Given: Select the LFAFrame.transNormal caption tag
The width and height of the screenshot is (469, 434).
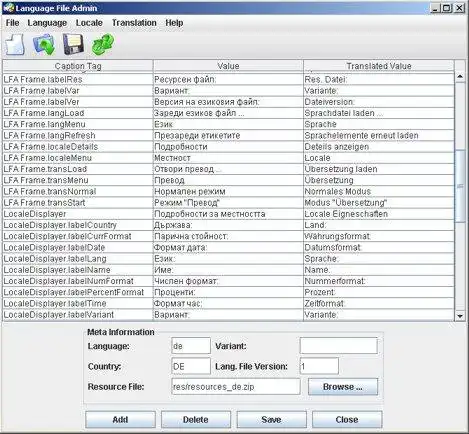Looking at the screenshot, I should tap(50, 191).
